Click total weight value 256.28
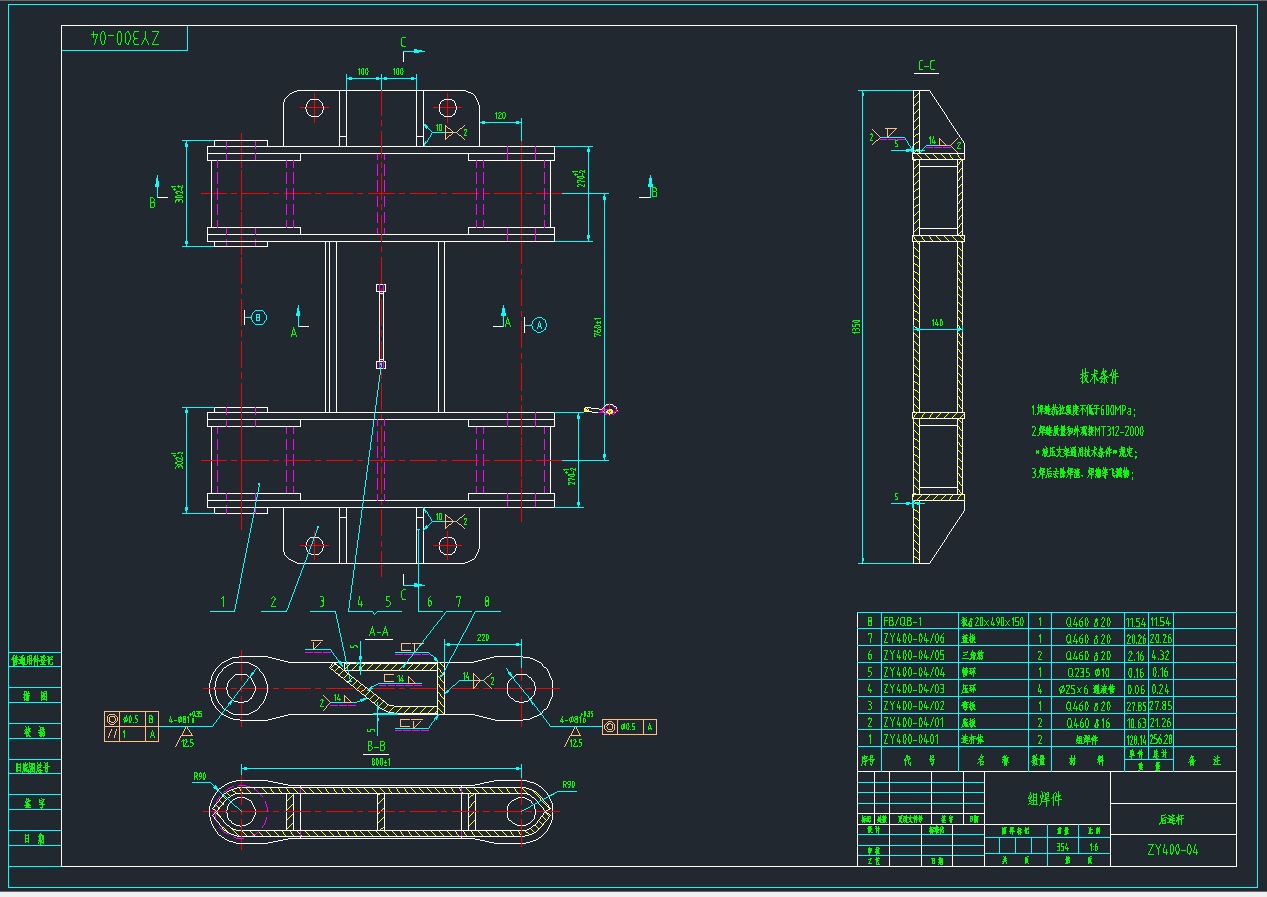Viewport: 1267px width, 897px height. tap(1162, 739)
